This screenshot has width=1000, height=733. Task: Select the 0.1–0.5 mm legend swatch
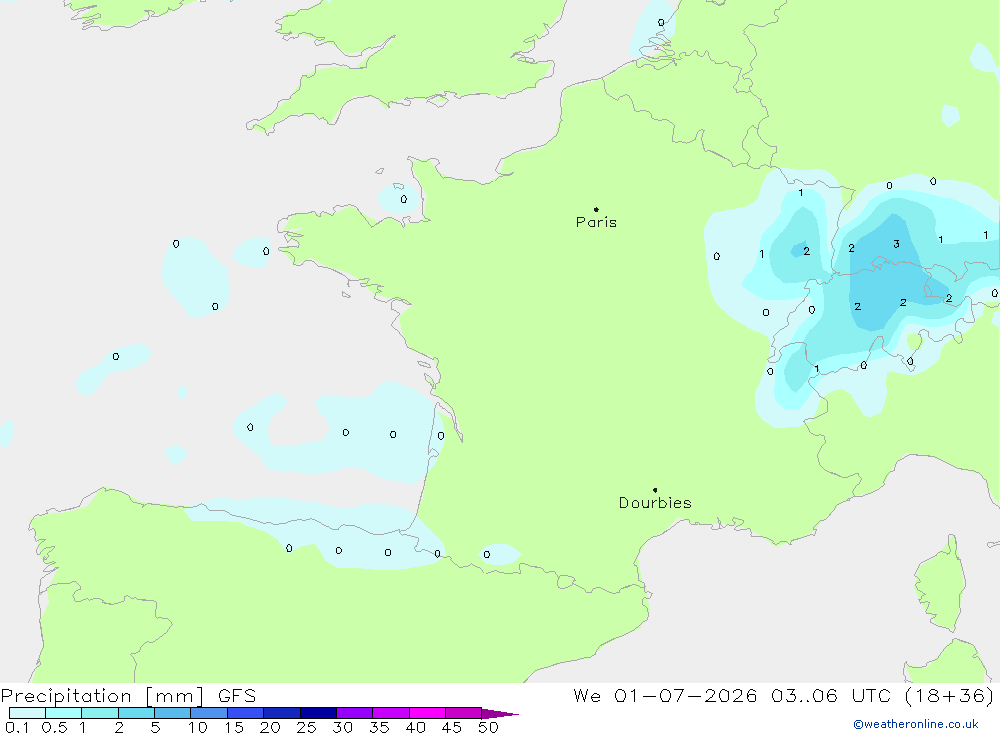point(27,713)
